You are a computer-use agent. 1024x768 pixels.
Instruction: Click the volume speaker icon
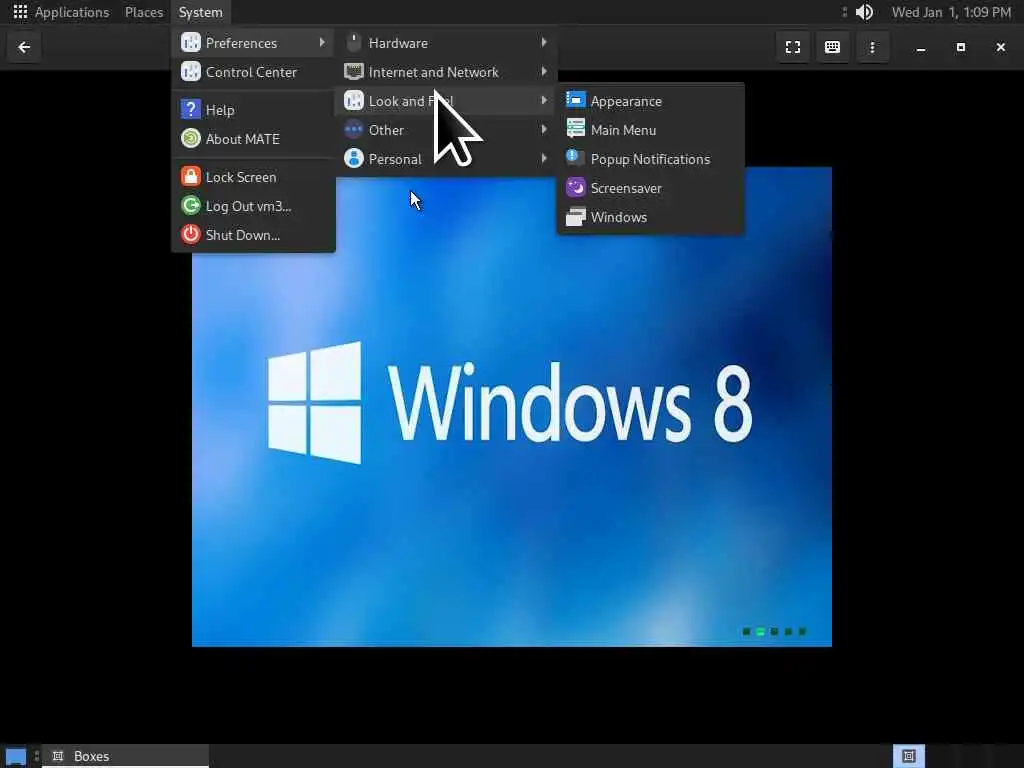(865, 12)
